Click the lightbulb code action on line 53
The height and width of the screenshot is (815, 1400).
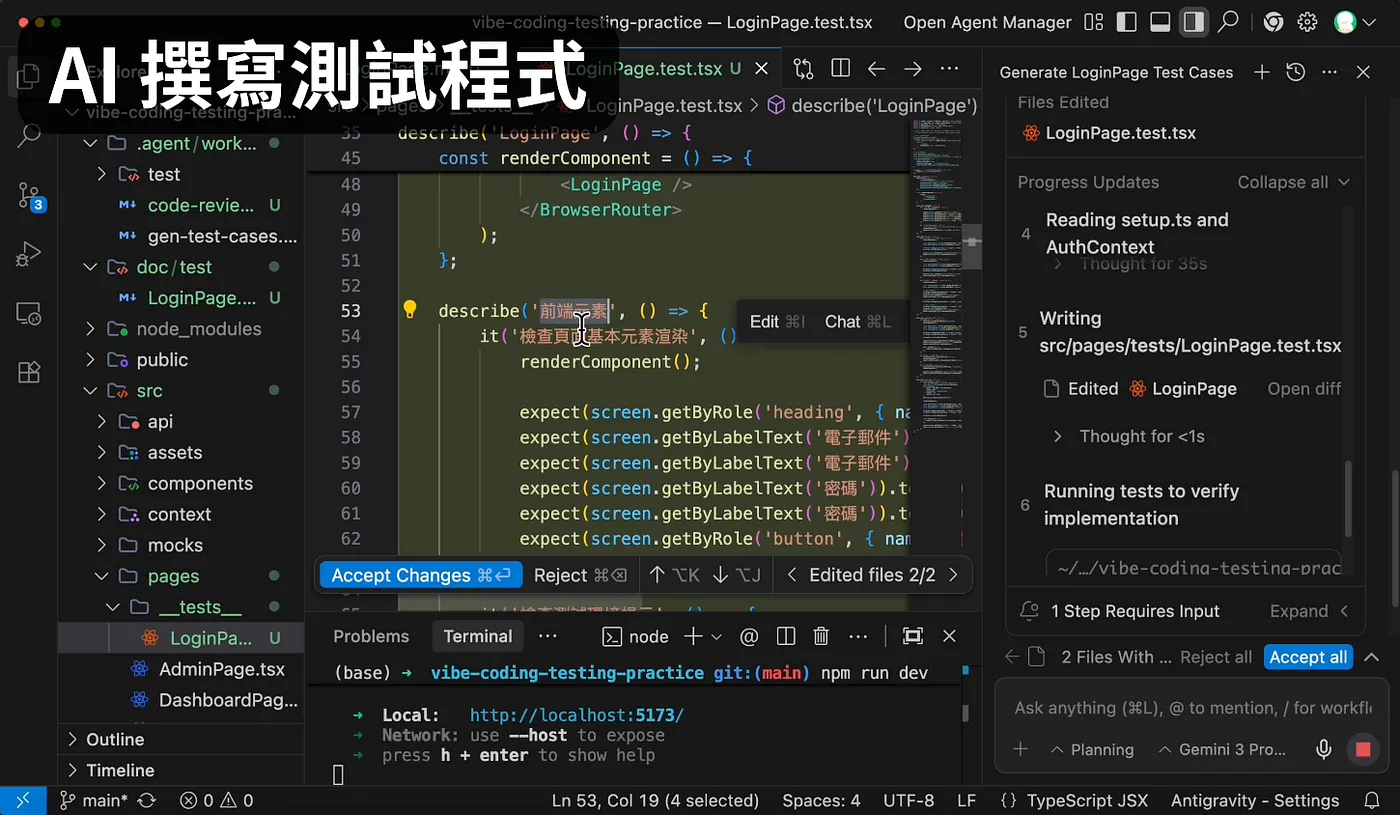coord(409,309)
